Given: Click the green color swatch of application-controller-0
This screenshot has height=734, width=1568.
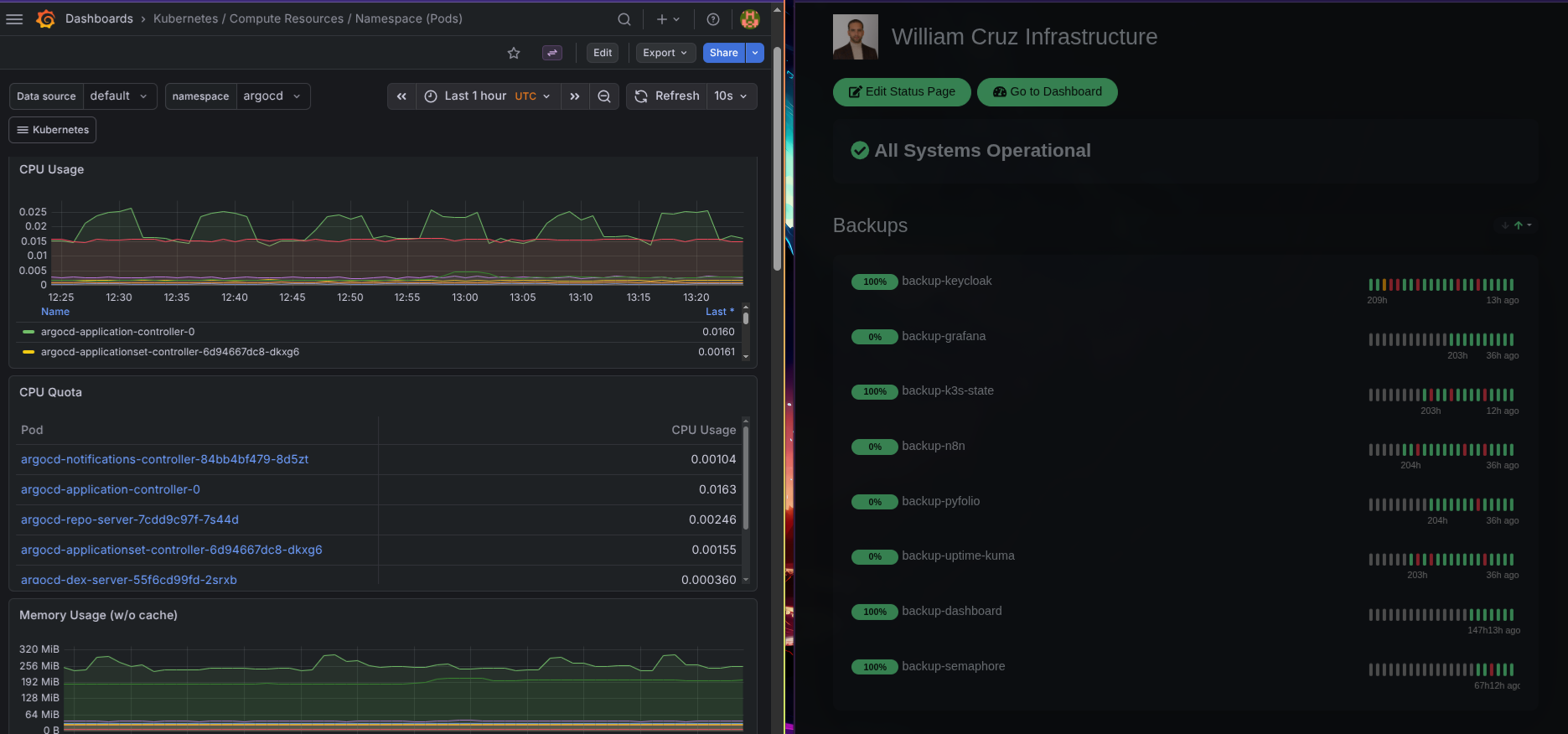Looking at the screenshot, I should pyautogui.click(x=28, y=332).
